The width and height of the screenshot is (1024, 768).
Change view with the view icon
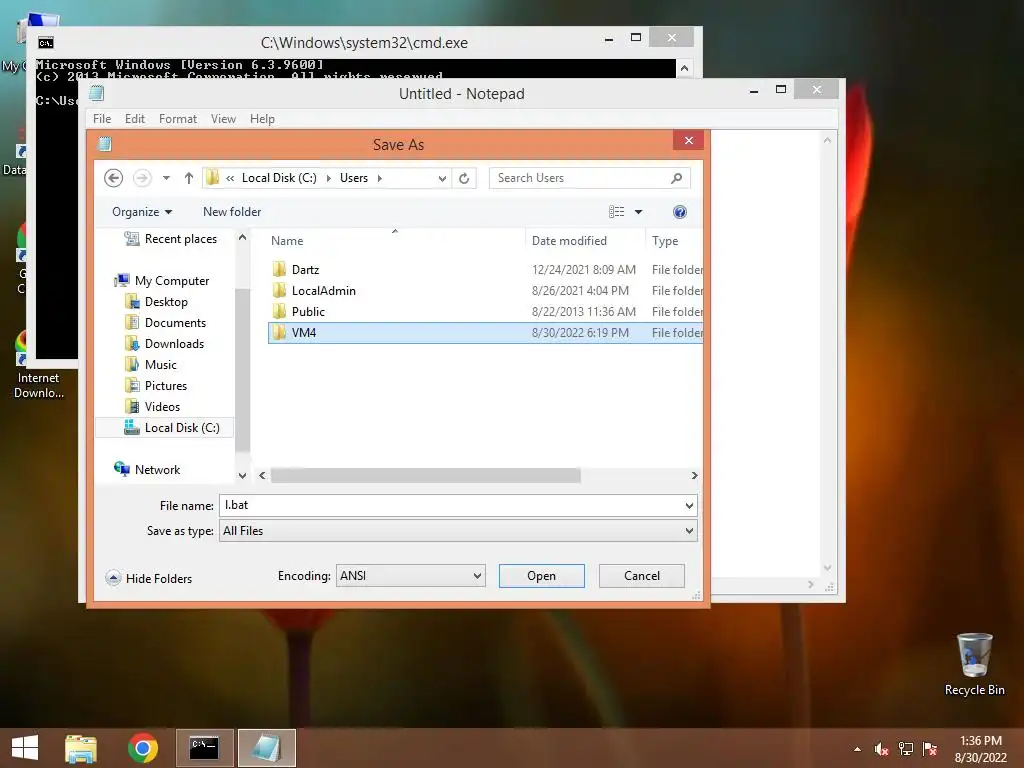(x=616, y=212)
